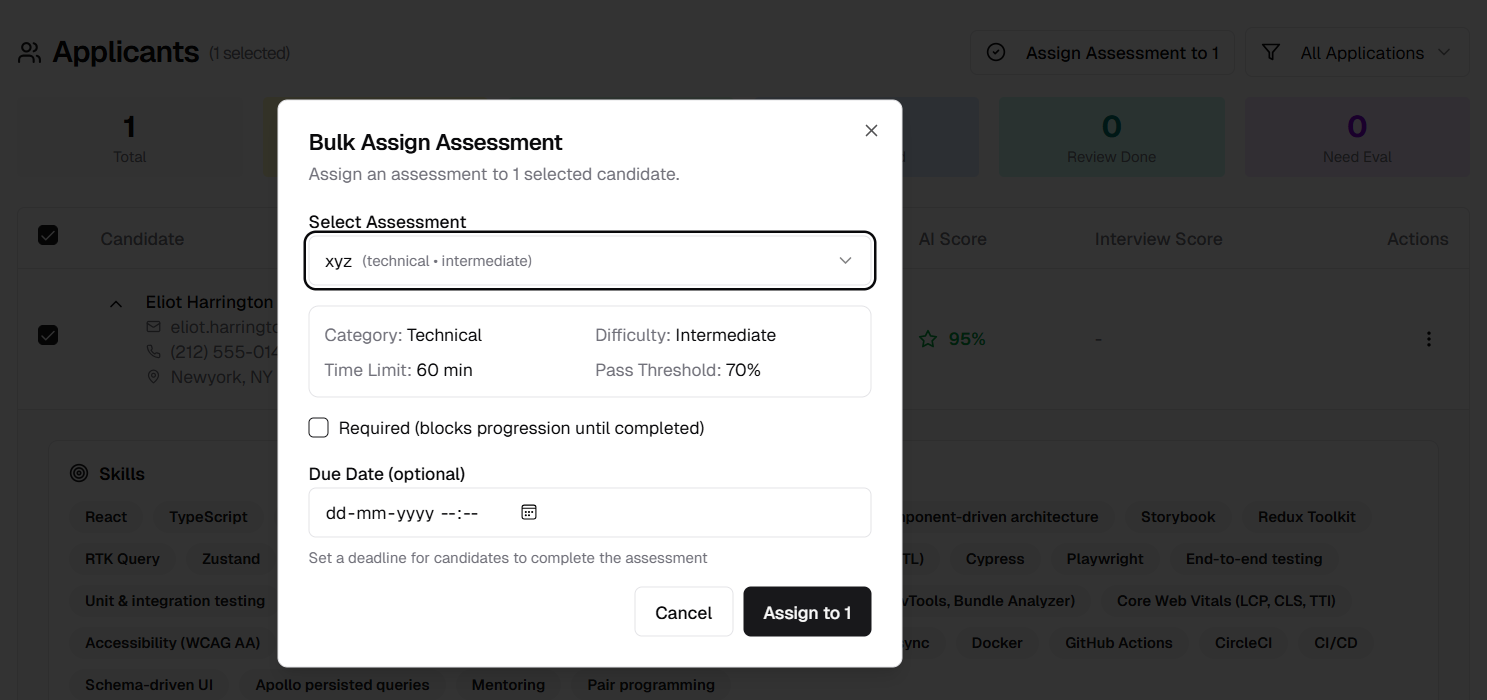Click Assign Assessment to 1 in header
This screenshot has width=1487, height=700.
click(x=1103, y=53)
